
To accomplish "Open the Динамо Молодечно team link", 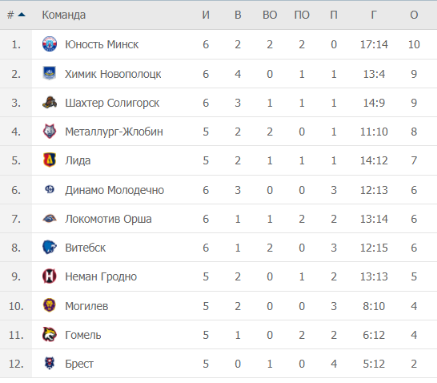I will click(114, 190).
